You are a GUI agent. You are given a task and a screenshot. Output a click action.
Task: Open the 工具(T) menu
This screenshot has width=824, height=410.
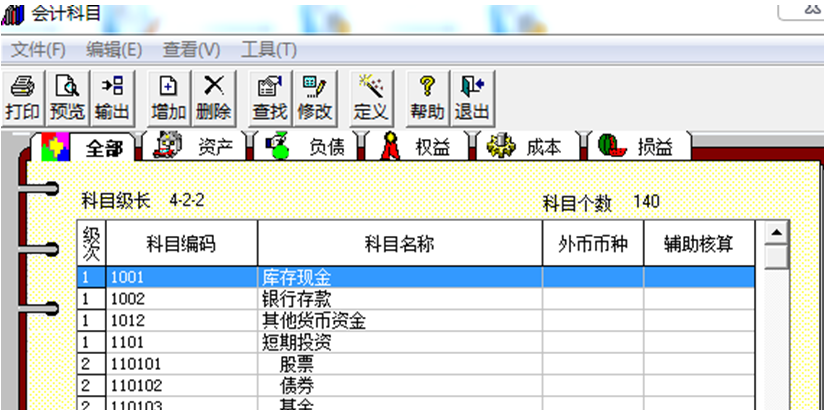269,50
